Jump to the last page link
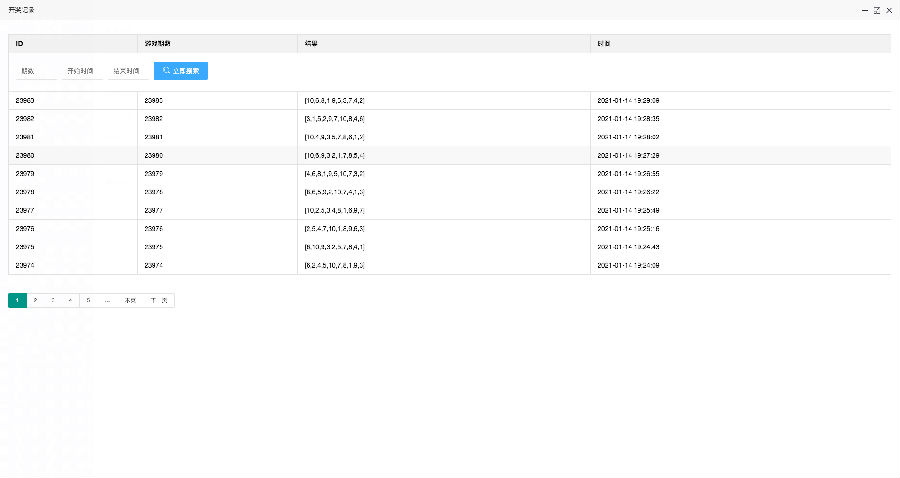The height and width of the screenshot is (478, 900). (130, 300)
